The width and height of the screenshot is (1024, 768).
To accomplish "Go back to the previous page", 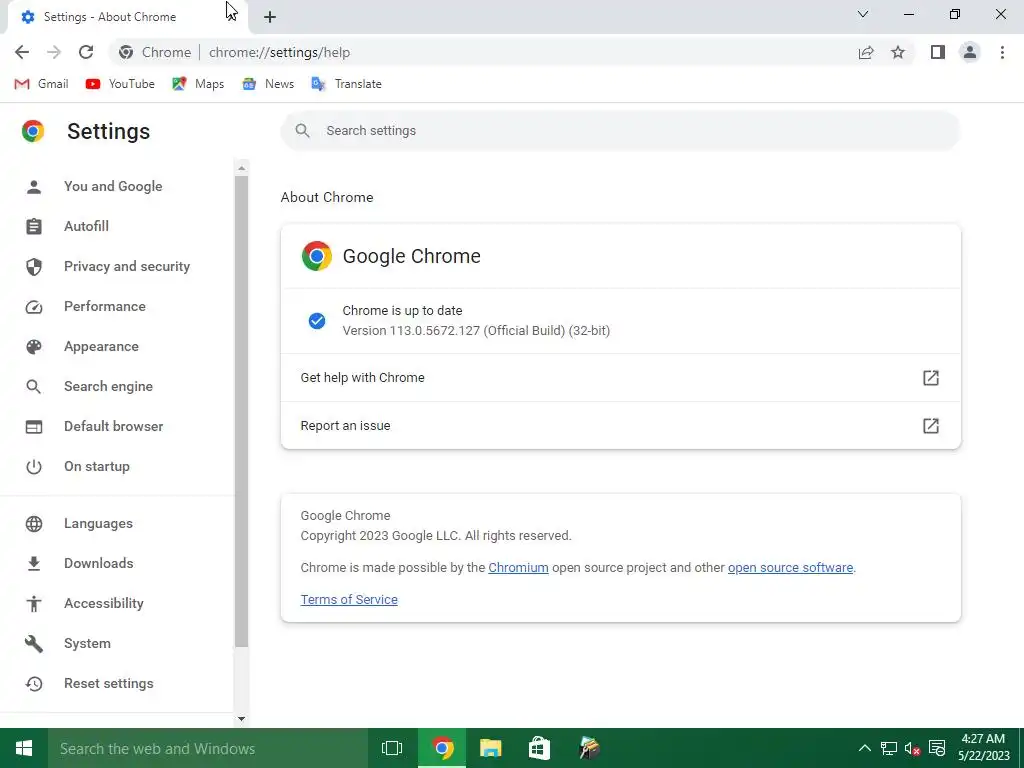I will [x=22, y=52].
